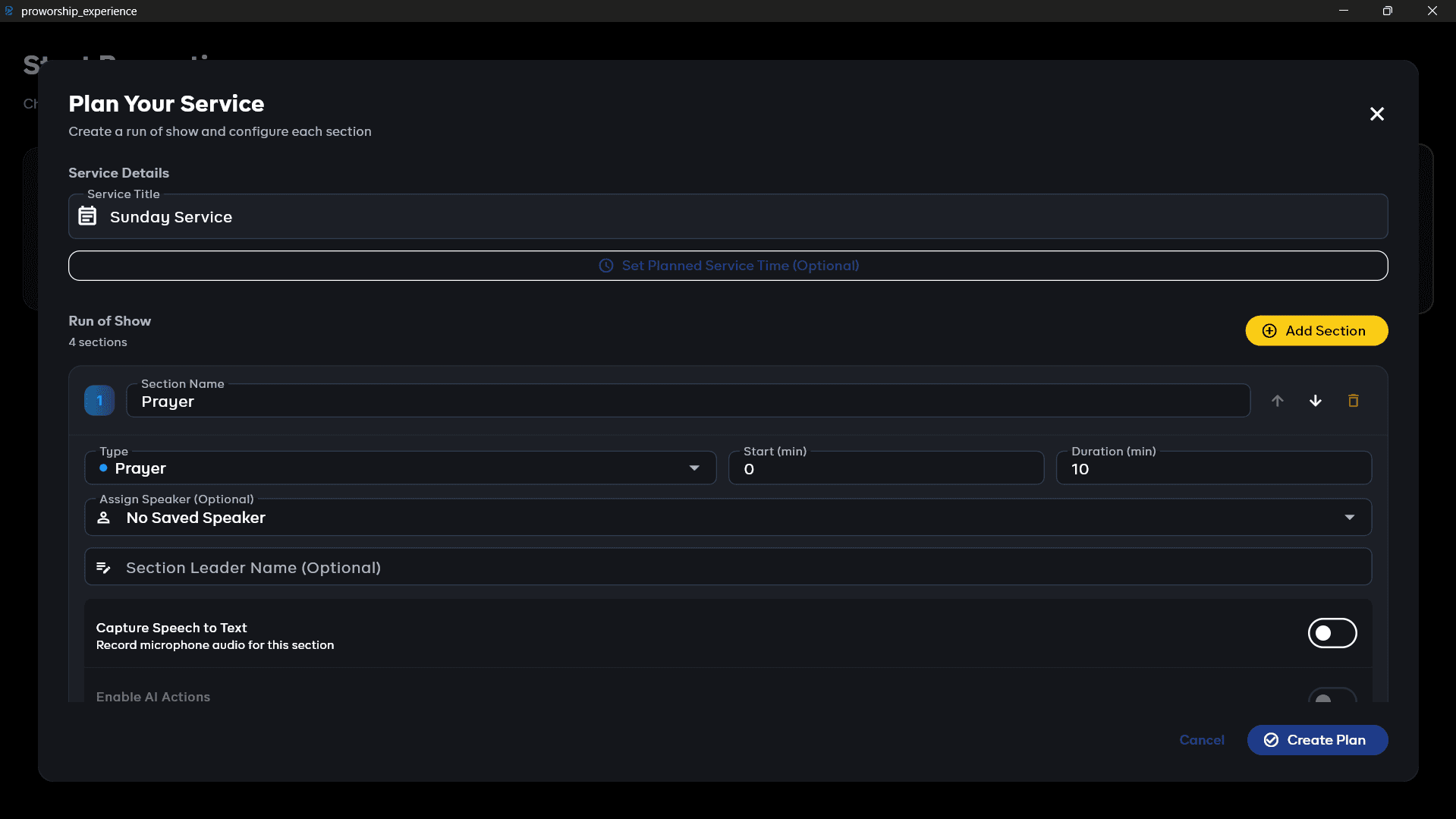Click the Start (min) input field
The image size is (1456, 819).
point(885,468)
